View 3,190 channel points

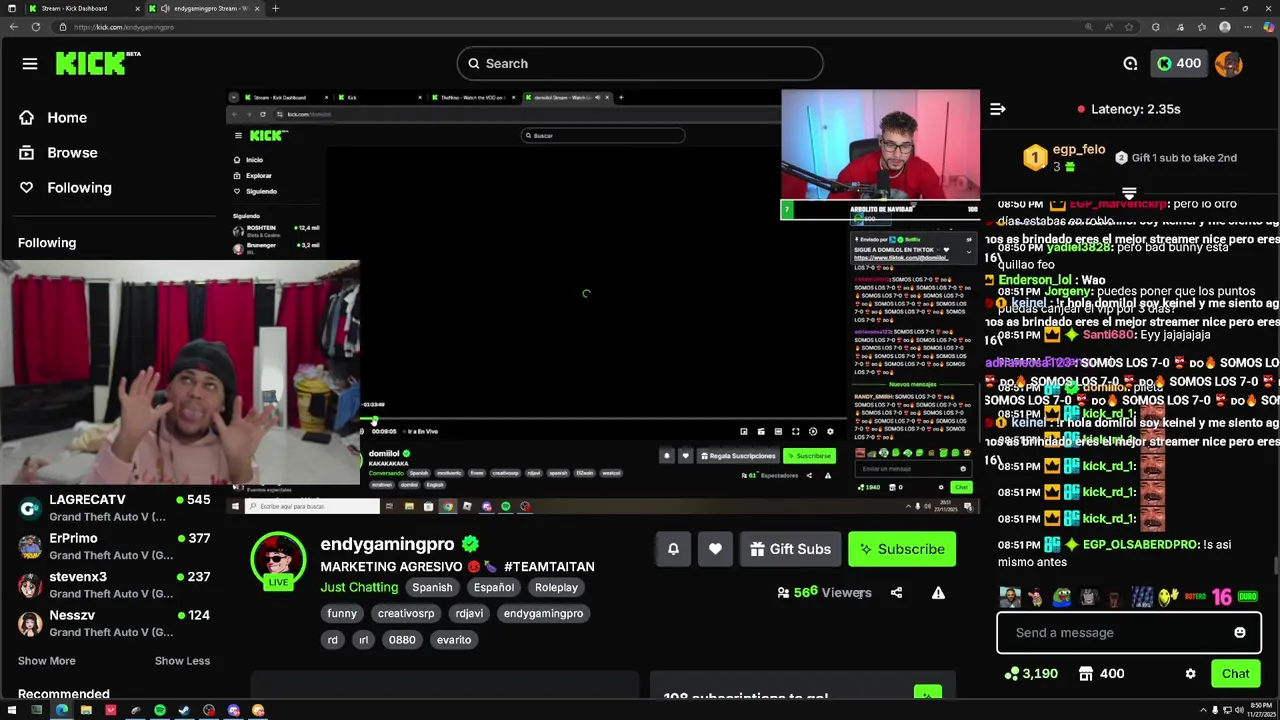pos(1031,674)
